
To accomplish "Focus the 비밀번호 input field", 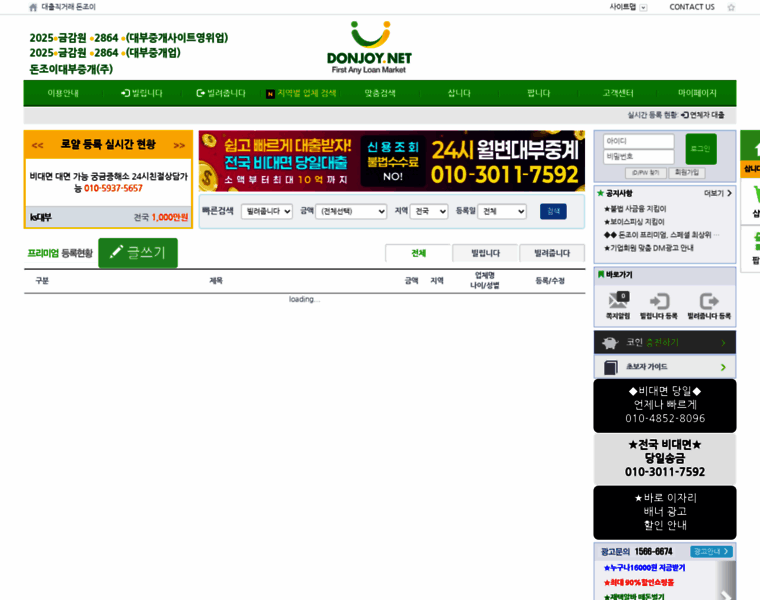I will pyautogui.click(x=638, y=157).
